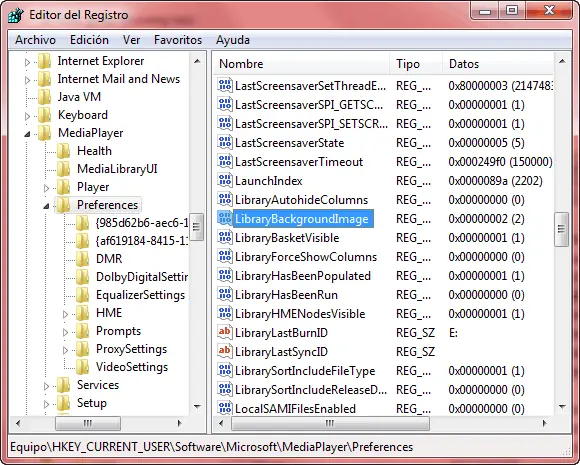
Task: Collapse the Preferences key
Action: [x=46, y=206]
